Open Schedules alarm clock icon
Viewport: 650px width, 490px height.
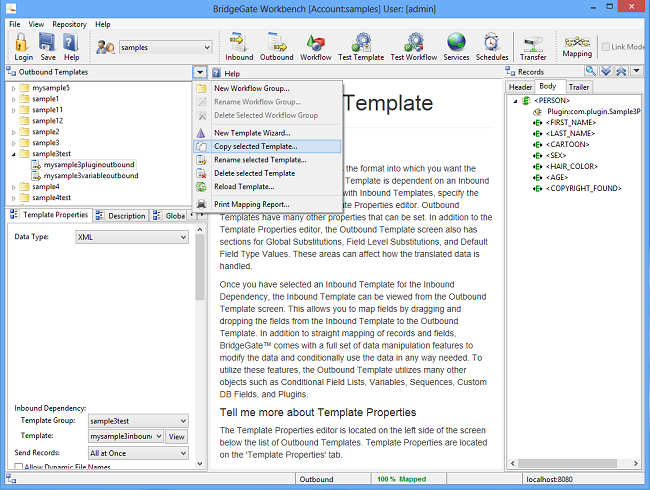coord(492,47)
